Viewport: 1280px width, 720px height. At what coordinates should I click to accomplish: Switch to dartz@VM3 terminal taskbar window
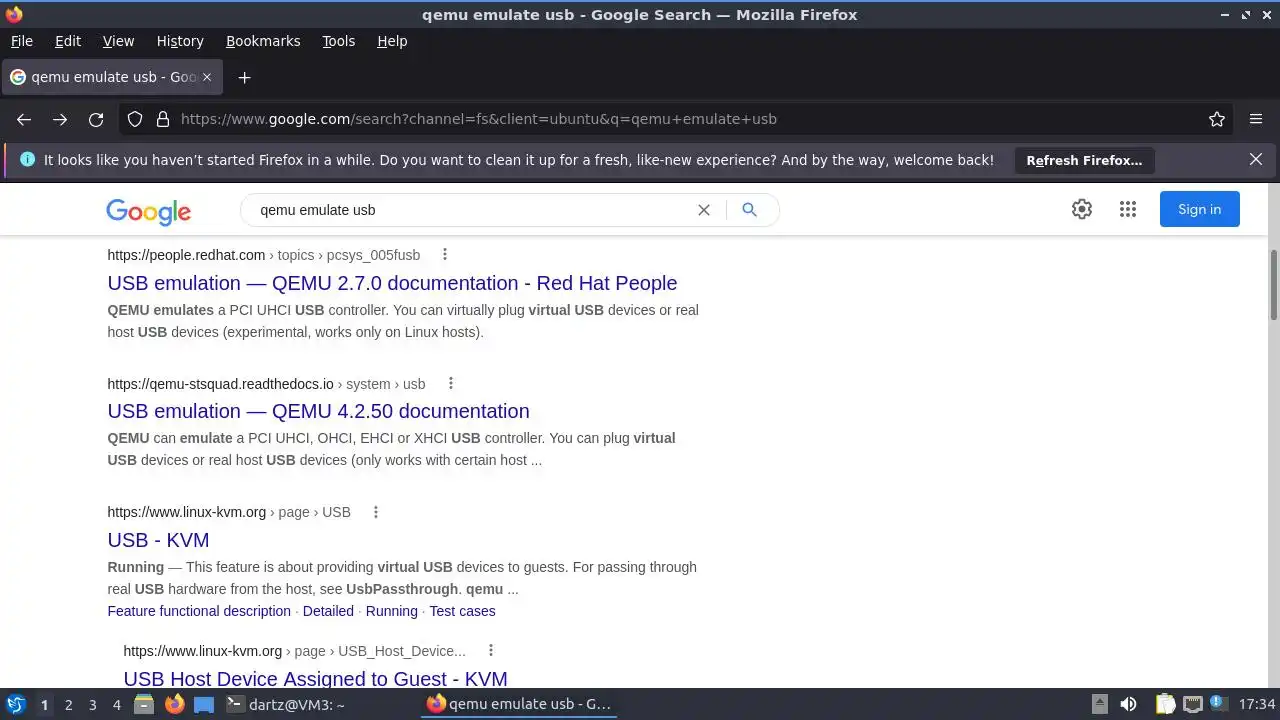point(320,704)
